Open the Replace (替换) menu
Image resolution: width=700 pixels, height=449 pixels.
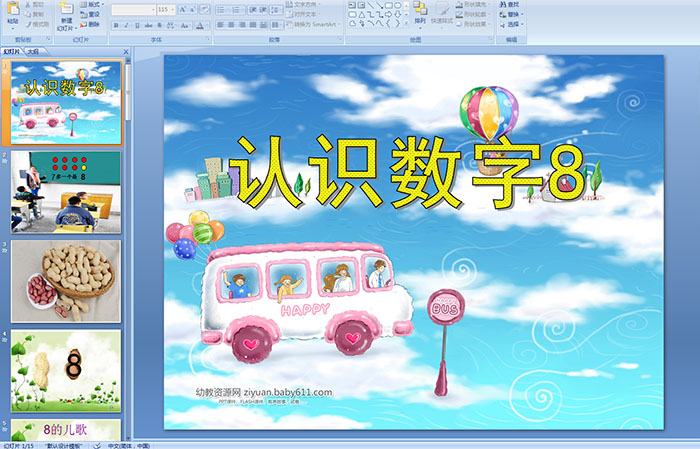coord(512,14)
